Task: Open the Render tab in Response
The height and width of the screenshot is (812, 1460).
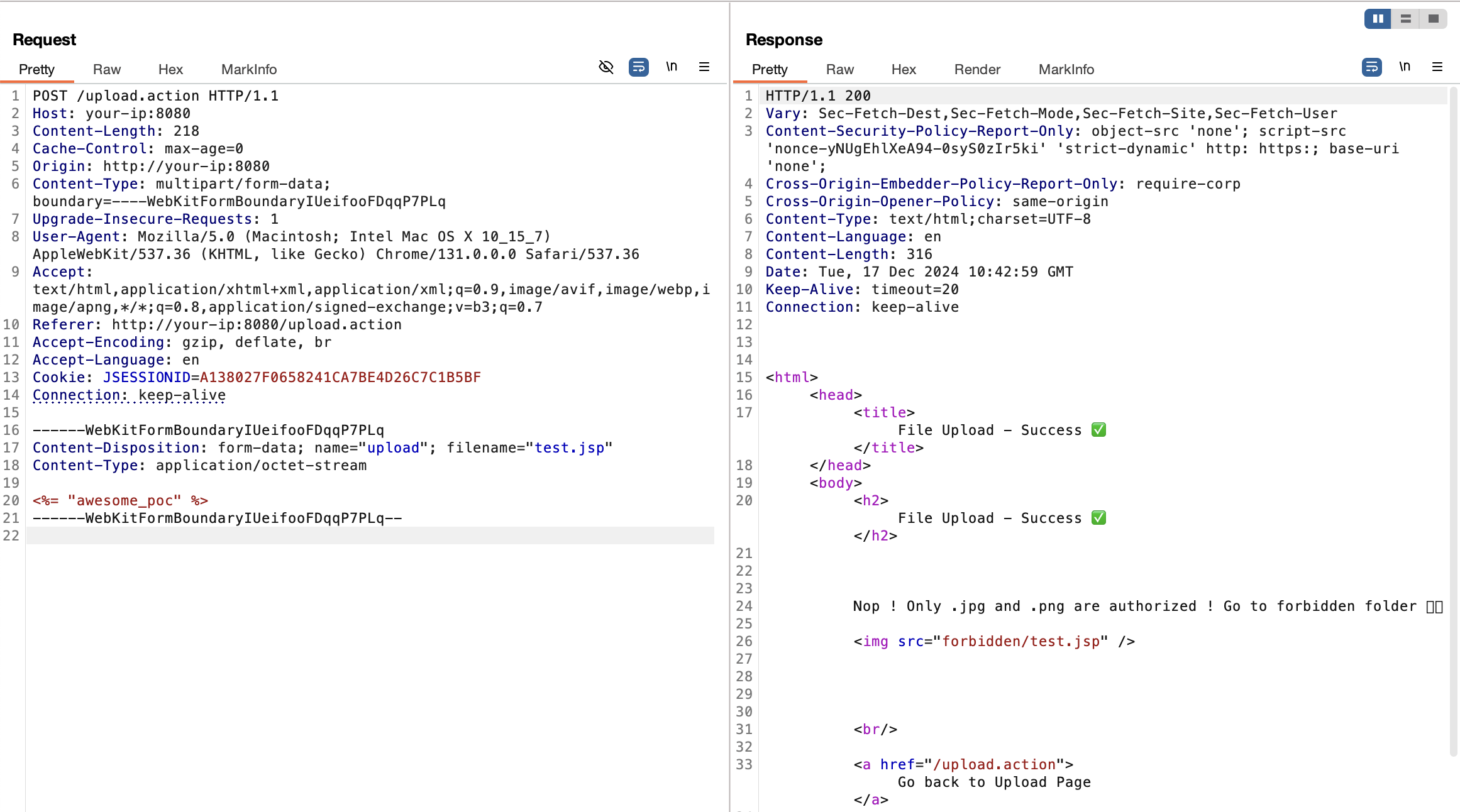Action: pos(976,69)
